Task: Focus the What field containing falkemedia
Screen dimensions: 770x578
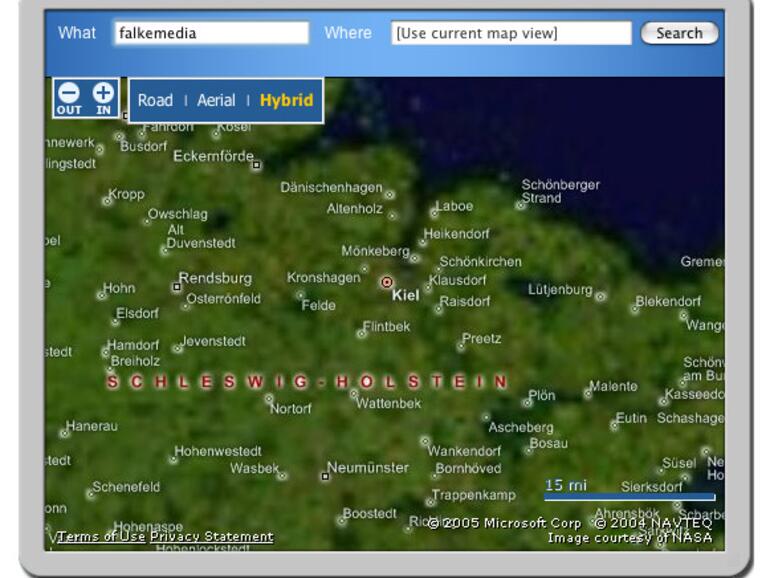Action: pyautogui.click(x=211, y=33)
